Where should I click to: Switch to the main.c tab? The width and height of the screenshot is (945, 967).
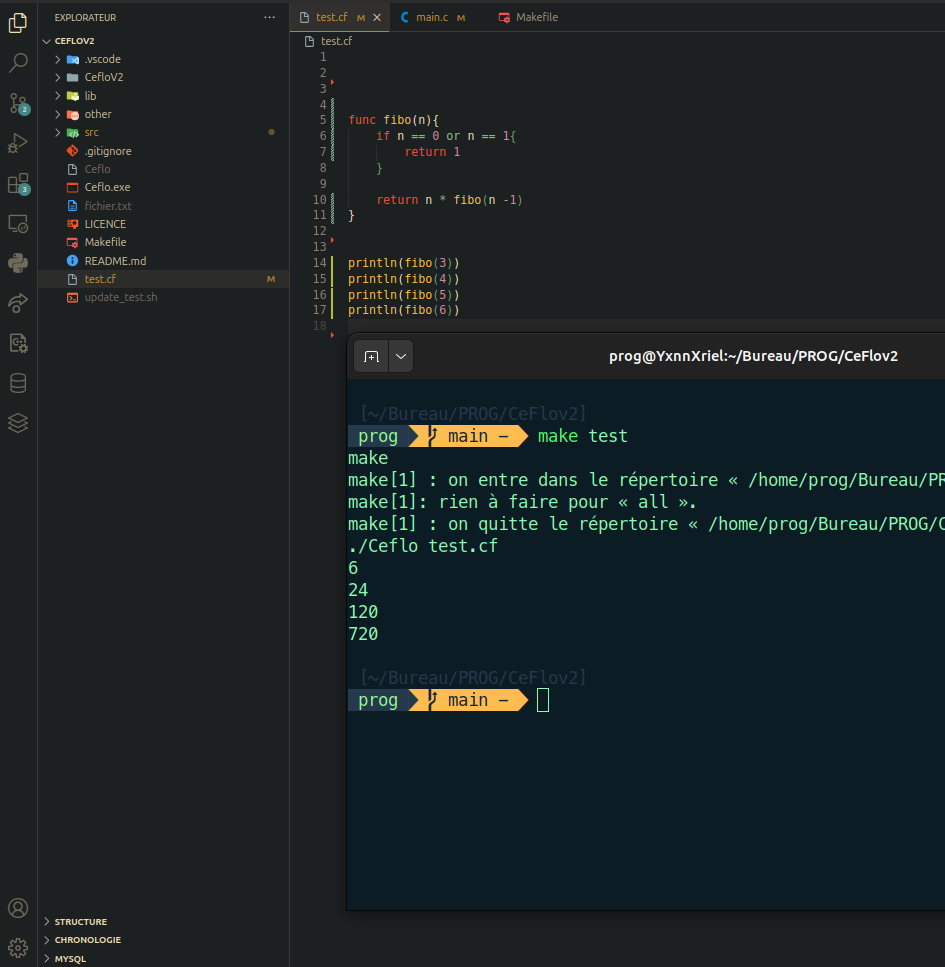point(432,17)
